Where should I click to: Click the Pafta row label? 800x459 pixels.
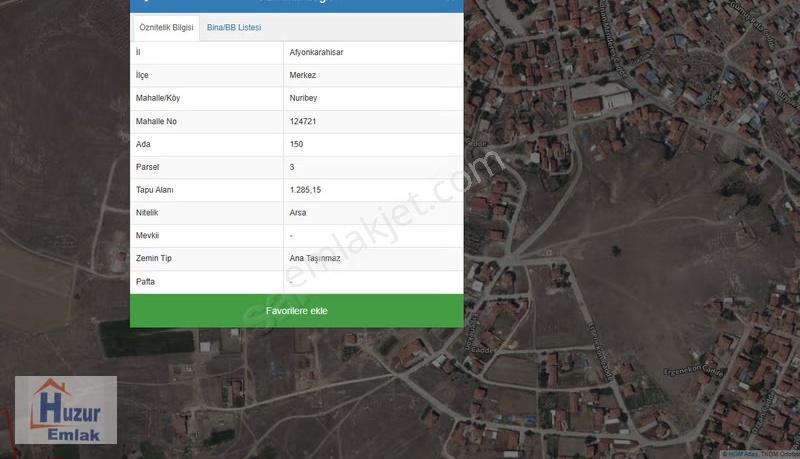(x=145, y=282)
